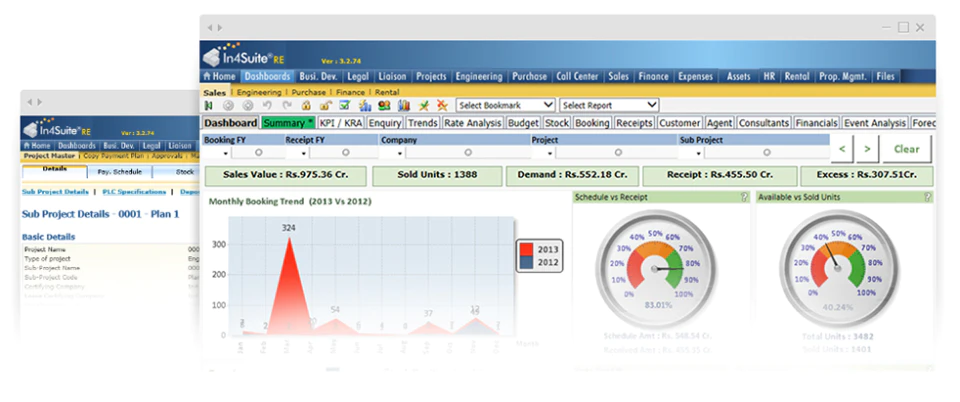Click the red 2013 legend swatch
Image resolution: width=960 pixels, height=402 pixels.
point(527,249)
